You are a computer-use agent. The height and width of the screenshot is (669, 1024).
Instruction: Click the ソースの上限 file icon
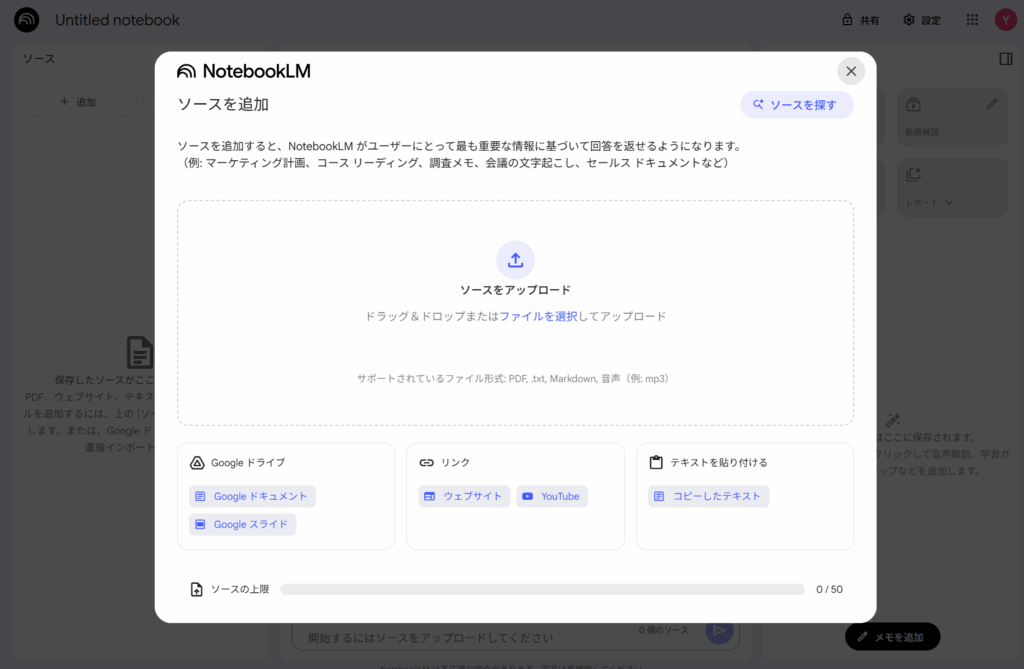click(197, 589)
